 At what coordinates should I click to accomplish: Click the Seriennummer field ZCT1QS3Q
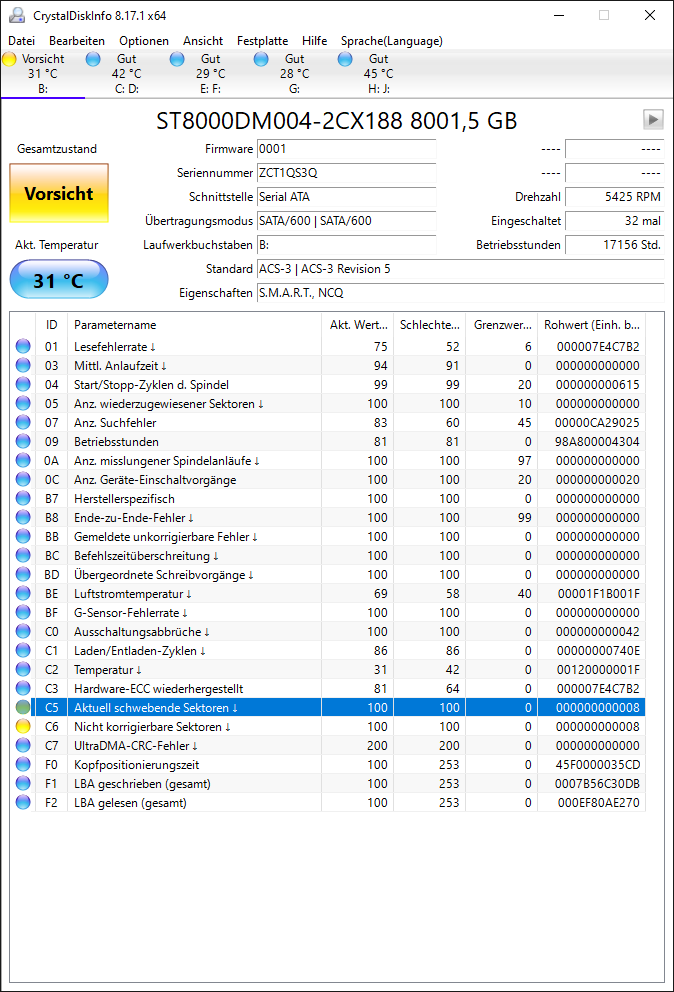(x=347, y=173)
